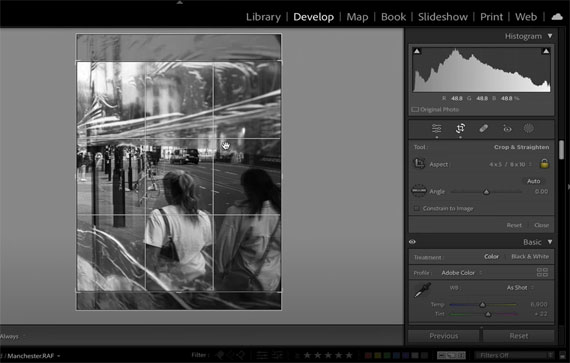Image resolution: width=570 pixels, height=363 pixels.
Task: Switch to the Slideshow module
Action: tap(443, 17)
